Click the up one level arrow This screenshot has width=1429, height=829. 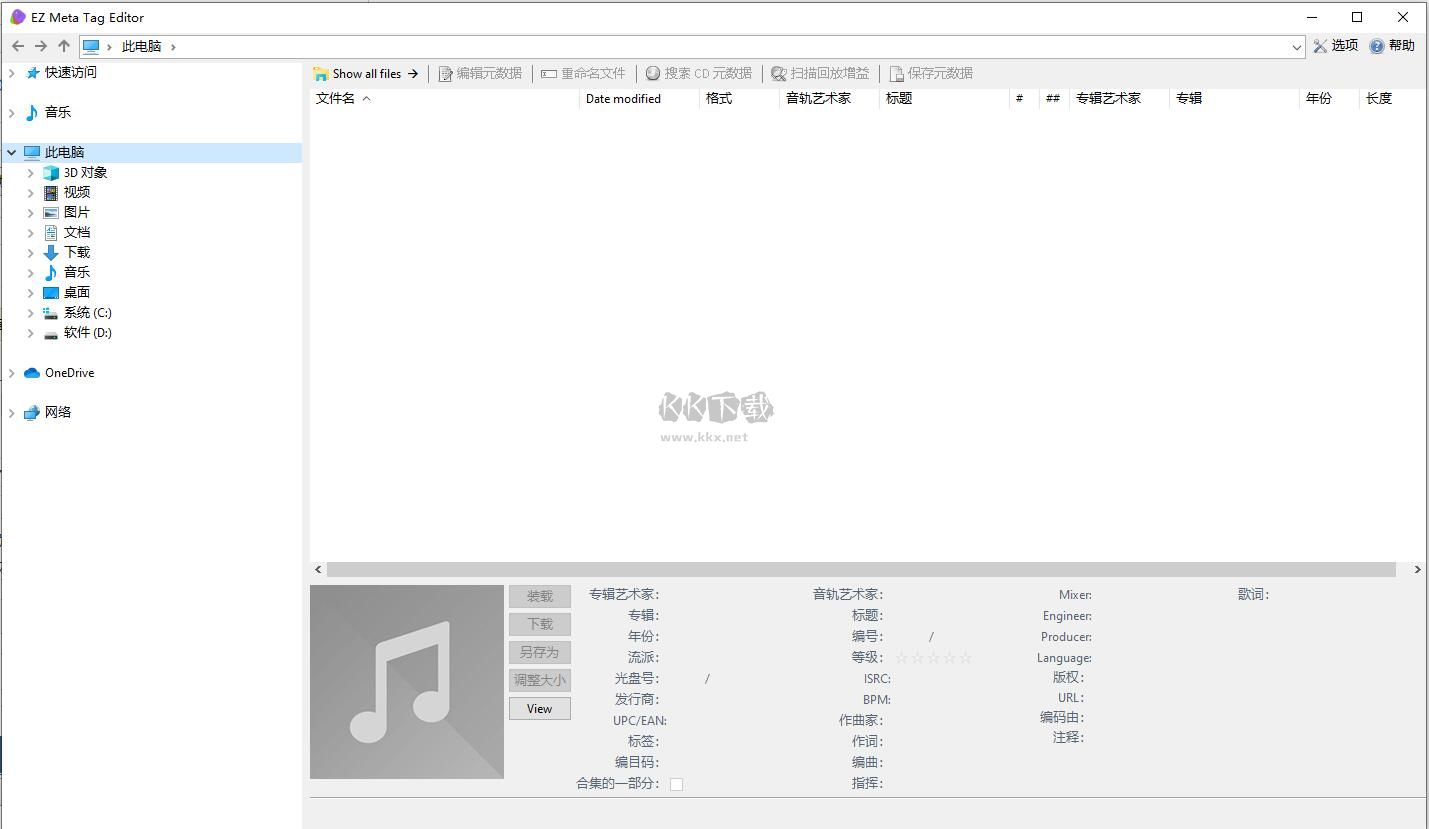[63, 45]
